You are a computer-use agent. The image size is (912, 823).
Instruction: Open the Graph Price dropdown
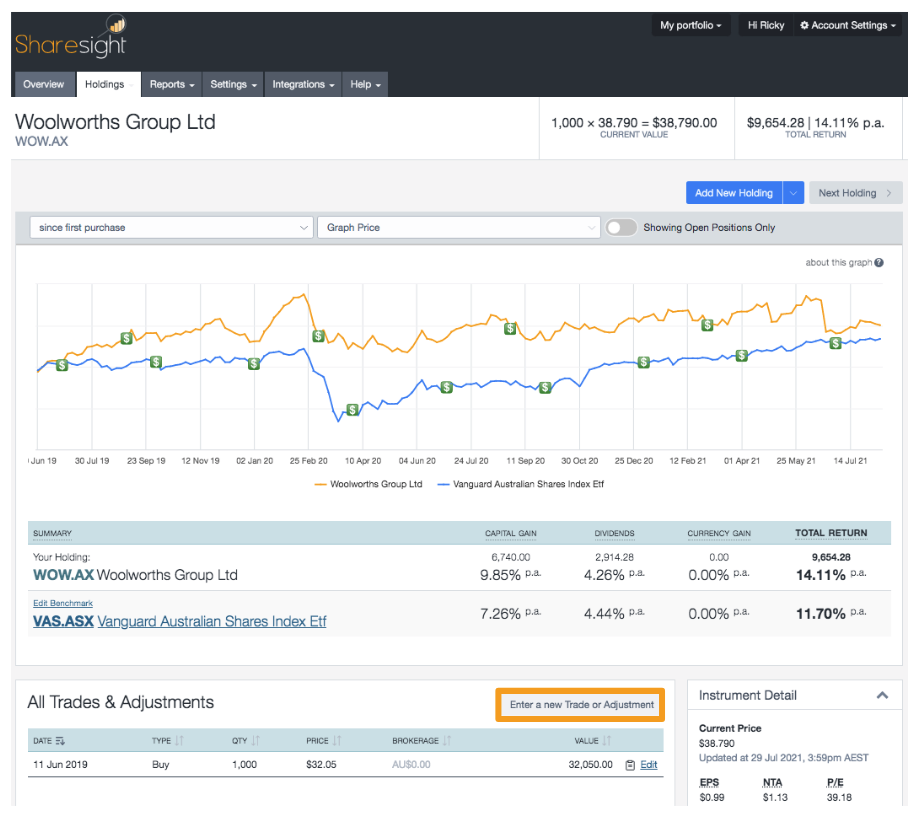click(x=458, y=227)
